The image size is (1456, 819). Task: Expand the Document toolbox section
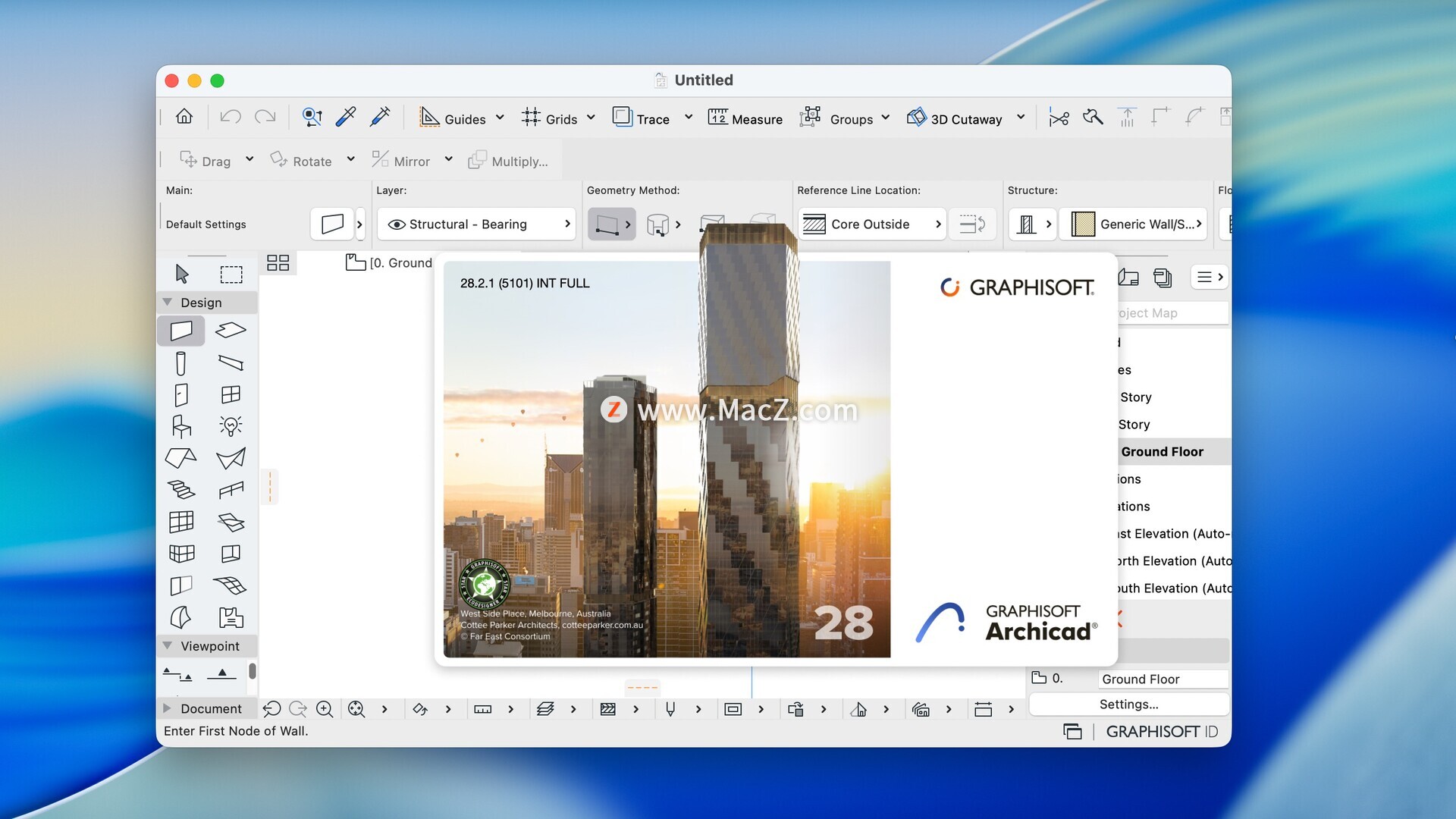(168, 708)
